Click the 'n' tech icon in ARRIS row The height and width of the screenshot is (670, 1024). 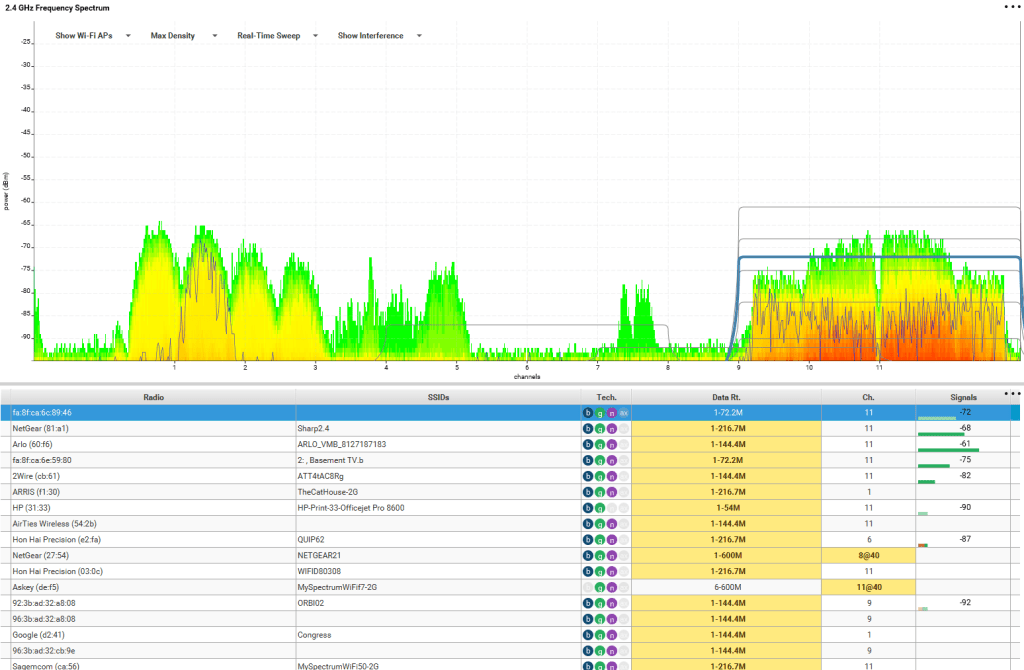[612, 492]
